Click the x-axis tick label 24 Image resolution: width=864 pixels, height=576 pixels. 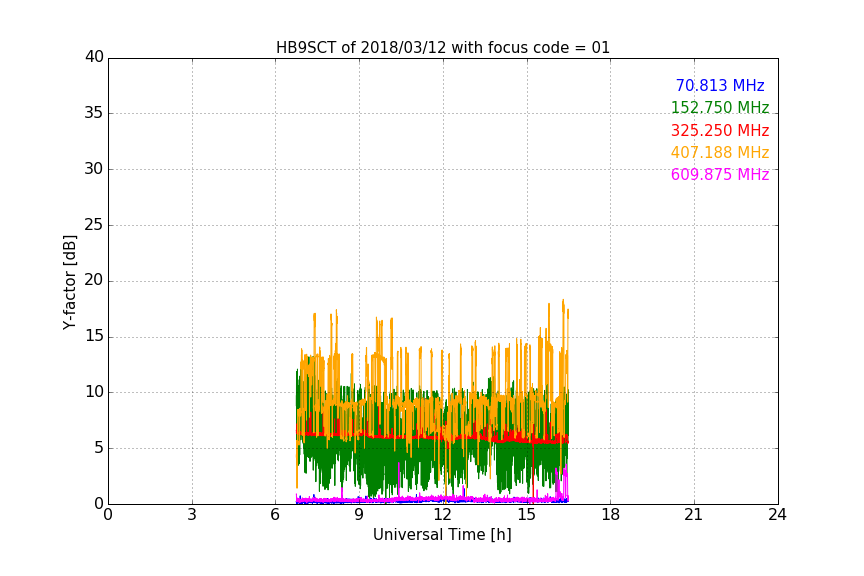tap(777, 515)
